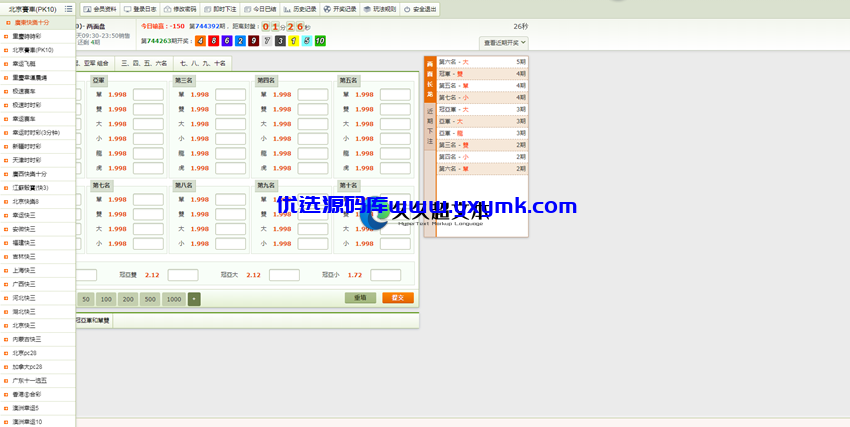Select 北京pc28 in the game list
The width and height of the screenshot is (850, 427).
[38, 353]
